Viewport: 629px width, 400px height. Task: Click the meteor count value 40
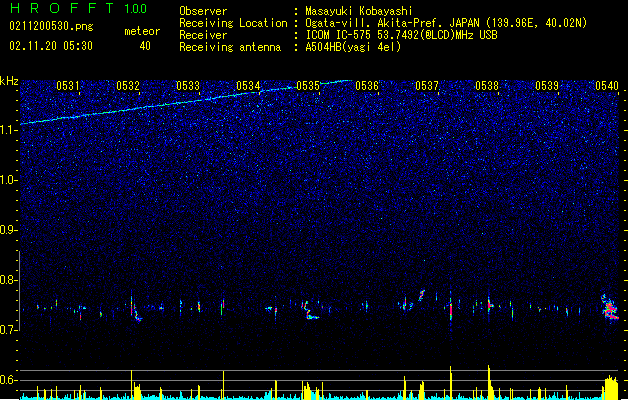[145, 46]
